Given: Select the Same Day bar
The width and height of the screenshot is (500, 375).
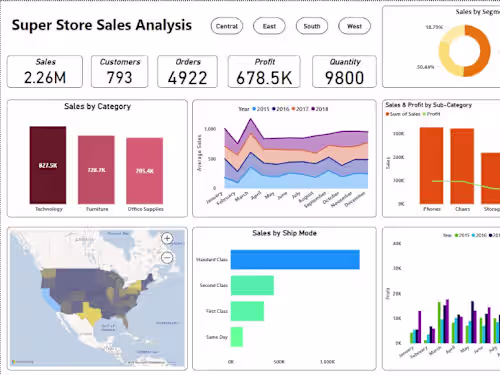Looking at the screenshot, I should tap(237, 337).
